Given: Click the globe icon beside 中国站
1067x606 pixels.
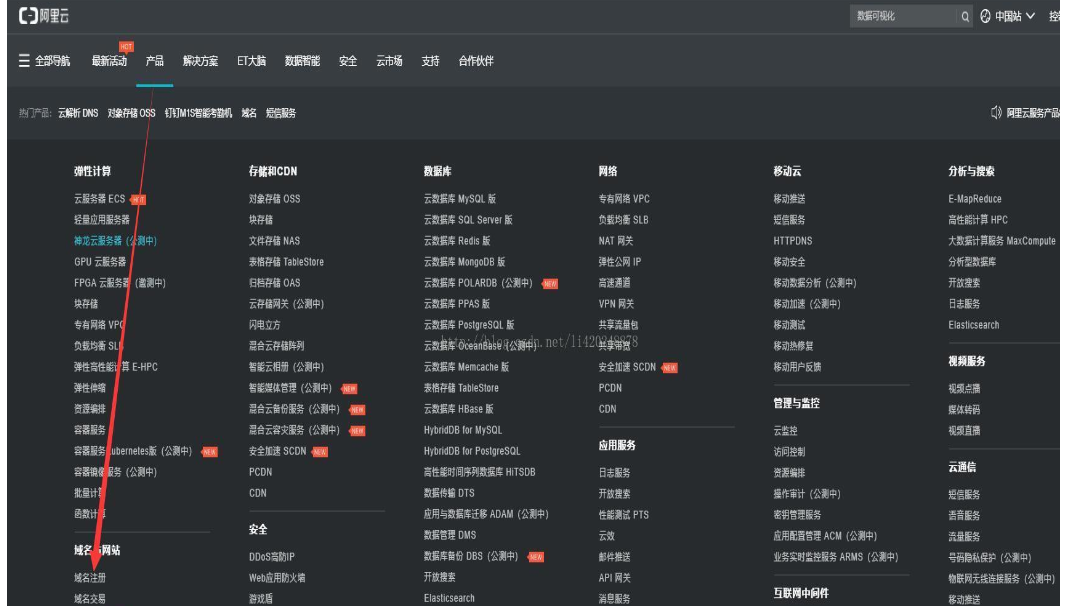Looking at the screenshot, I should coord(985,16).
